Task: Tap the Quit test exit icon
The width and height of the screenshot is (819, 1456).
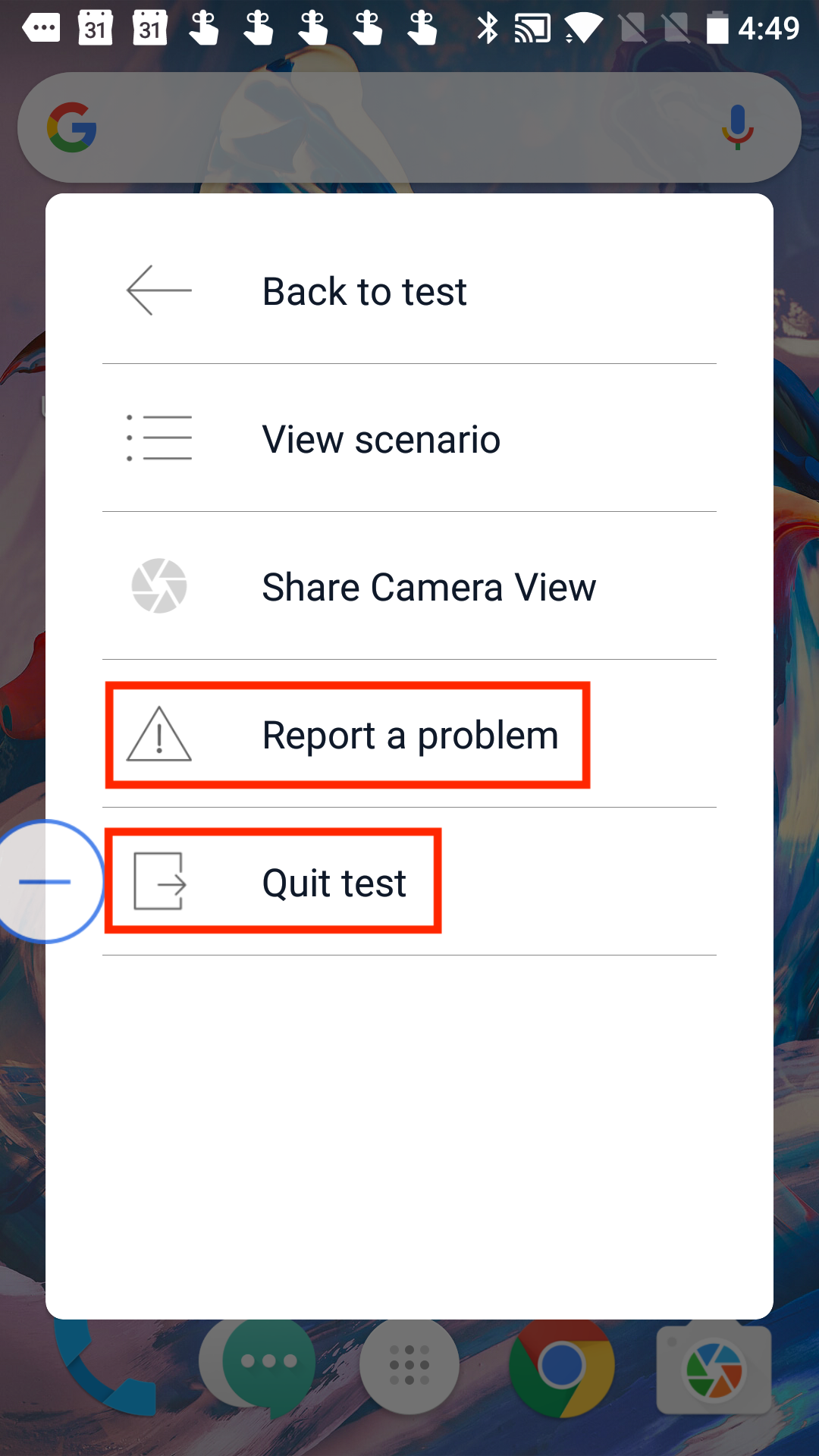Action: 159,881
